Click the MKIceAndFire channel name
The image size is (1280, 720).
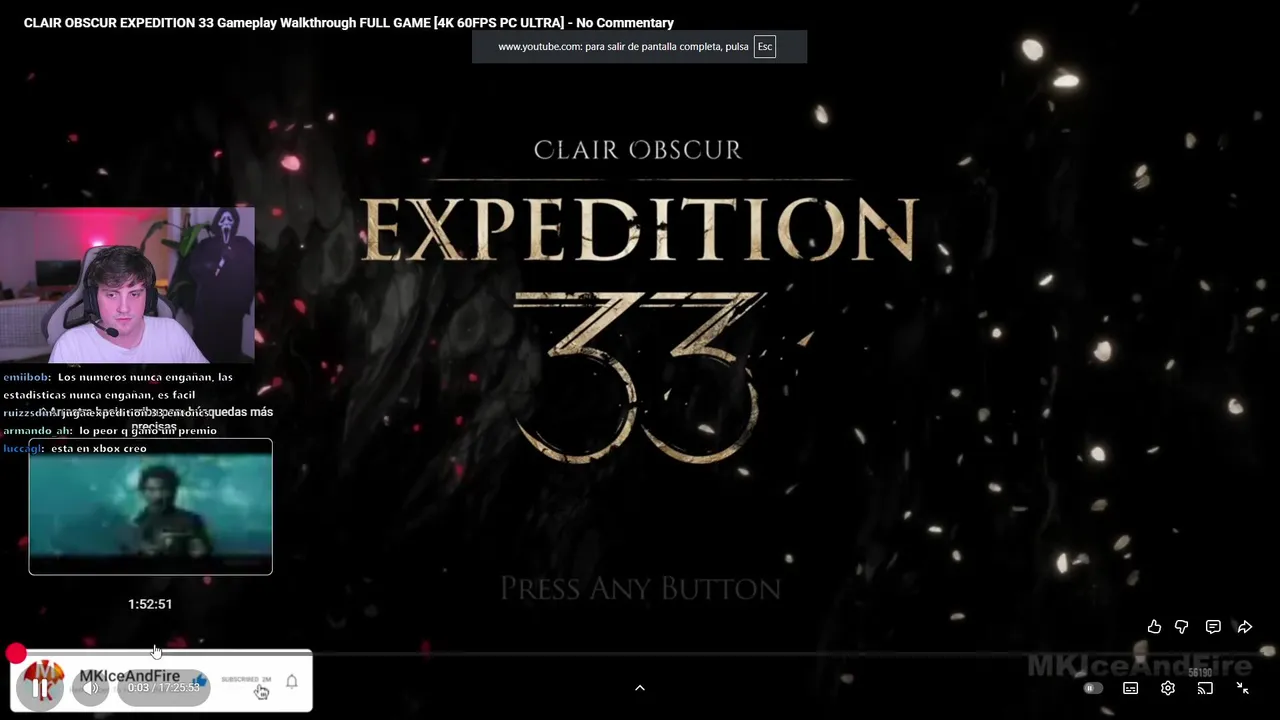point(129,676)
